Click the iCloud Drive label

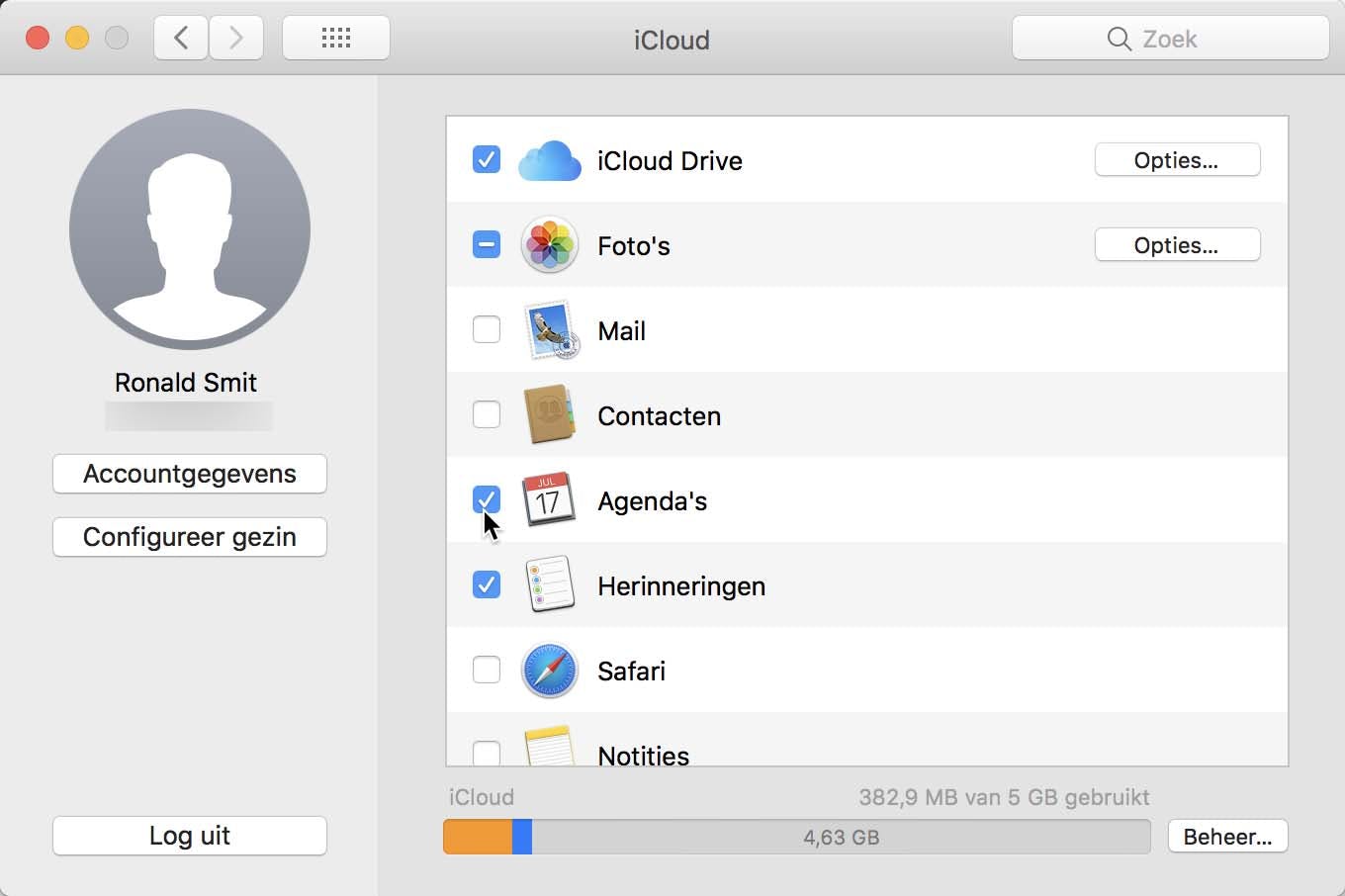[x=670, y=161]
